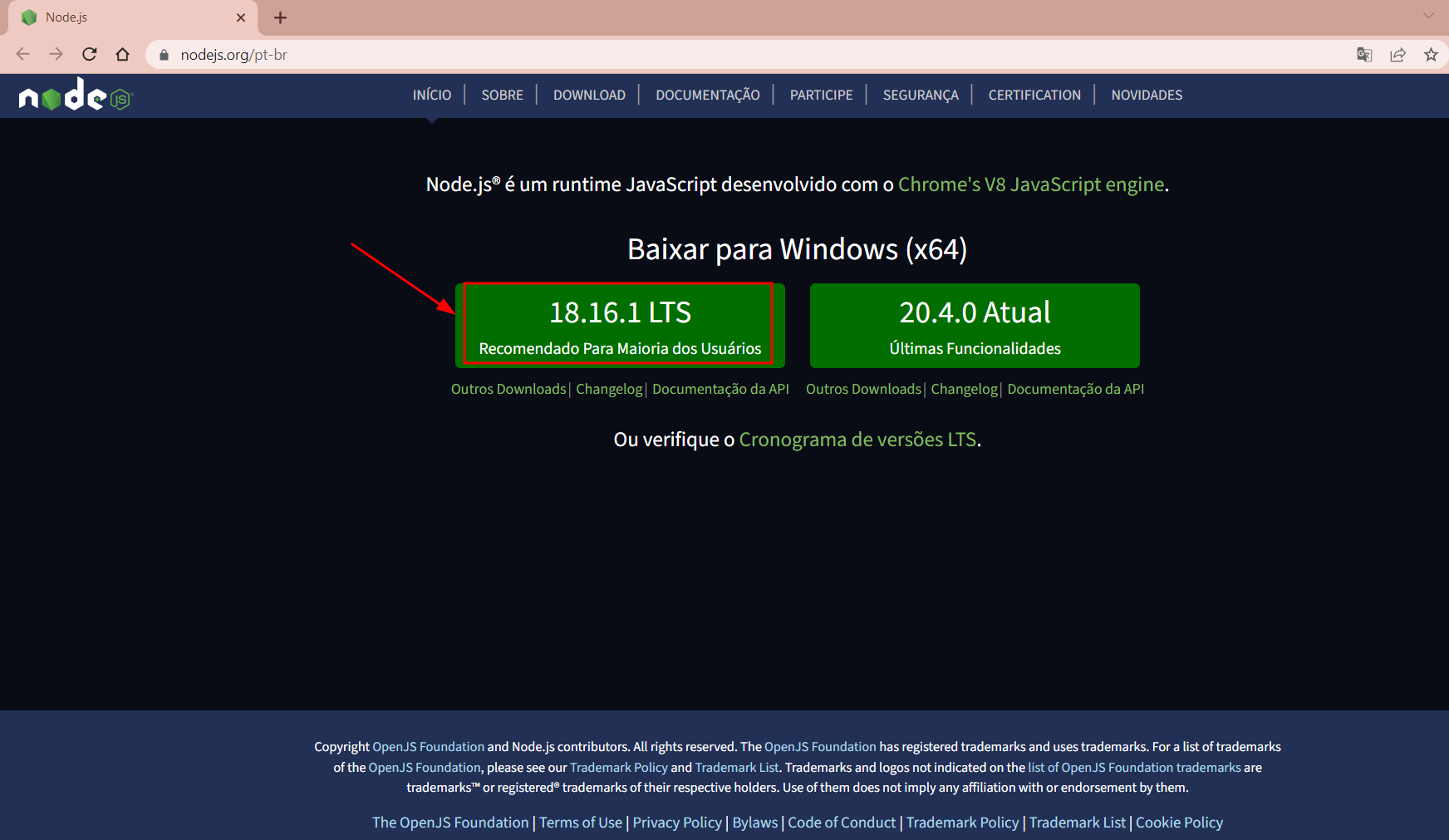Click the share page icon
The height and width of the screenshot is (840, 1449).
pos(1397,55)
